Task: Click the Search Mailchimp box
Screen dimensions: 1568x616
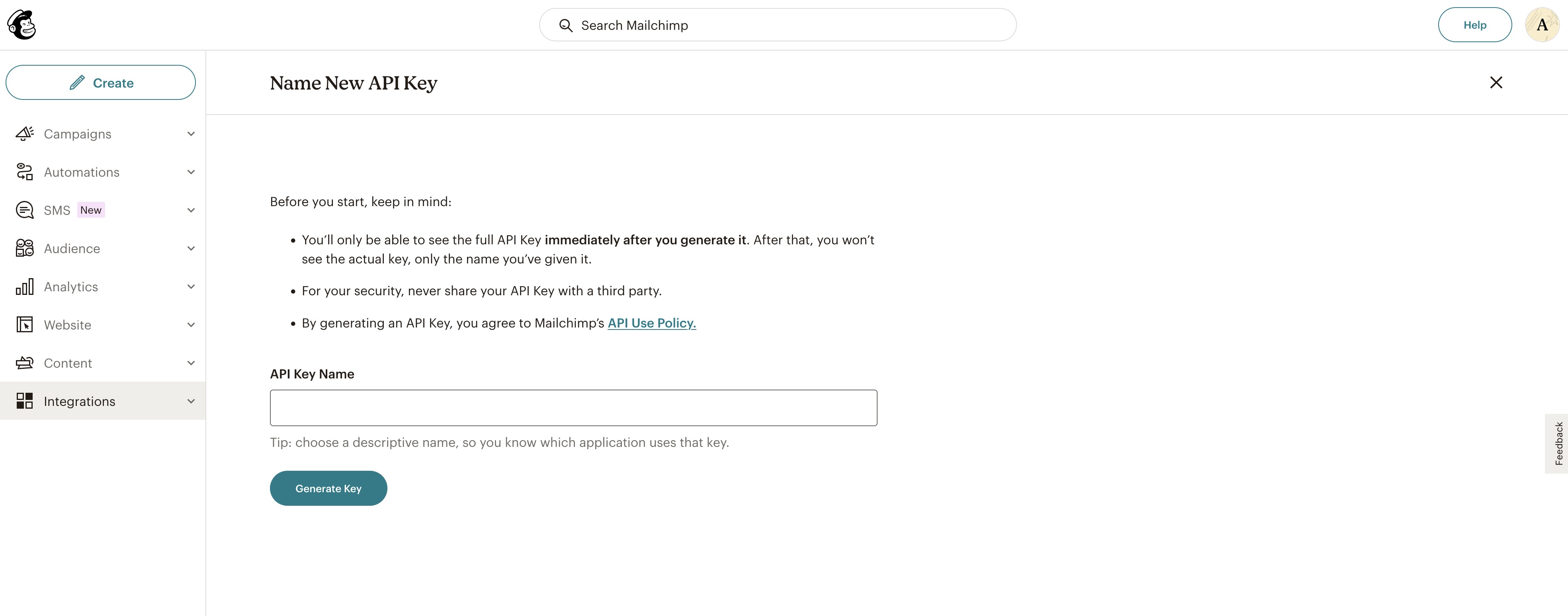Action: [x=777, y=25]
